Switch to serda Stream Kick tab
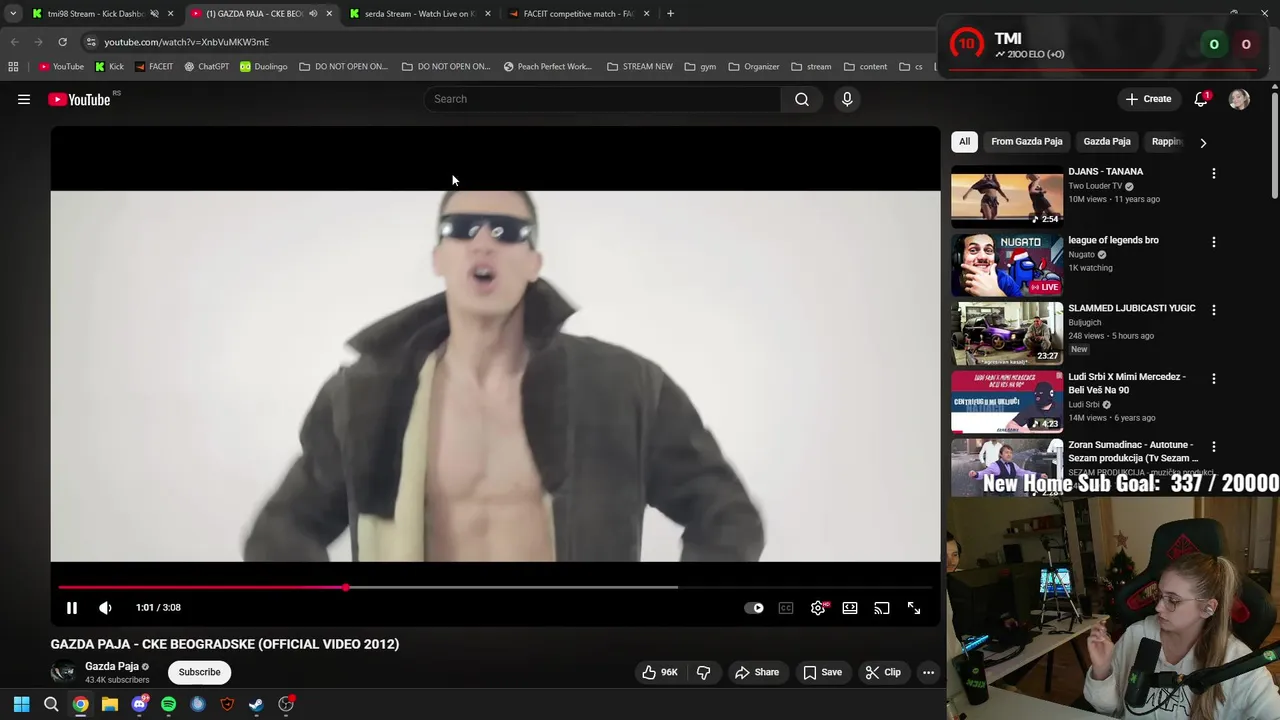This screenshot has height=720, width=1280. tap(415, 14)
